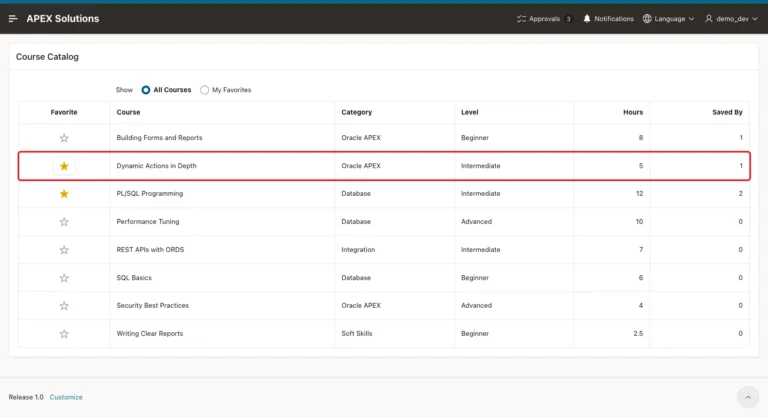Click the Language globe icon
Image resolution: width=768 pixels, height=417 pixels.
click(x=647, y=19)
